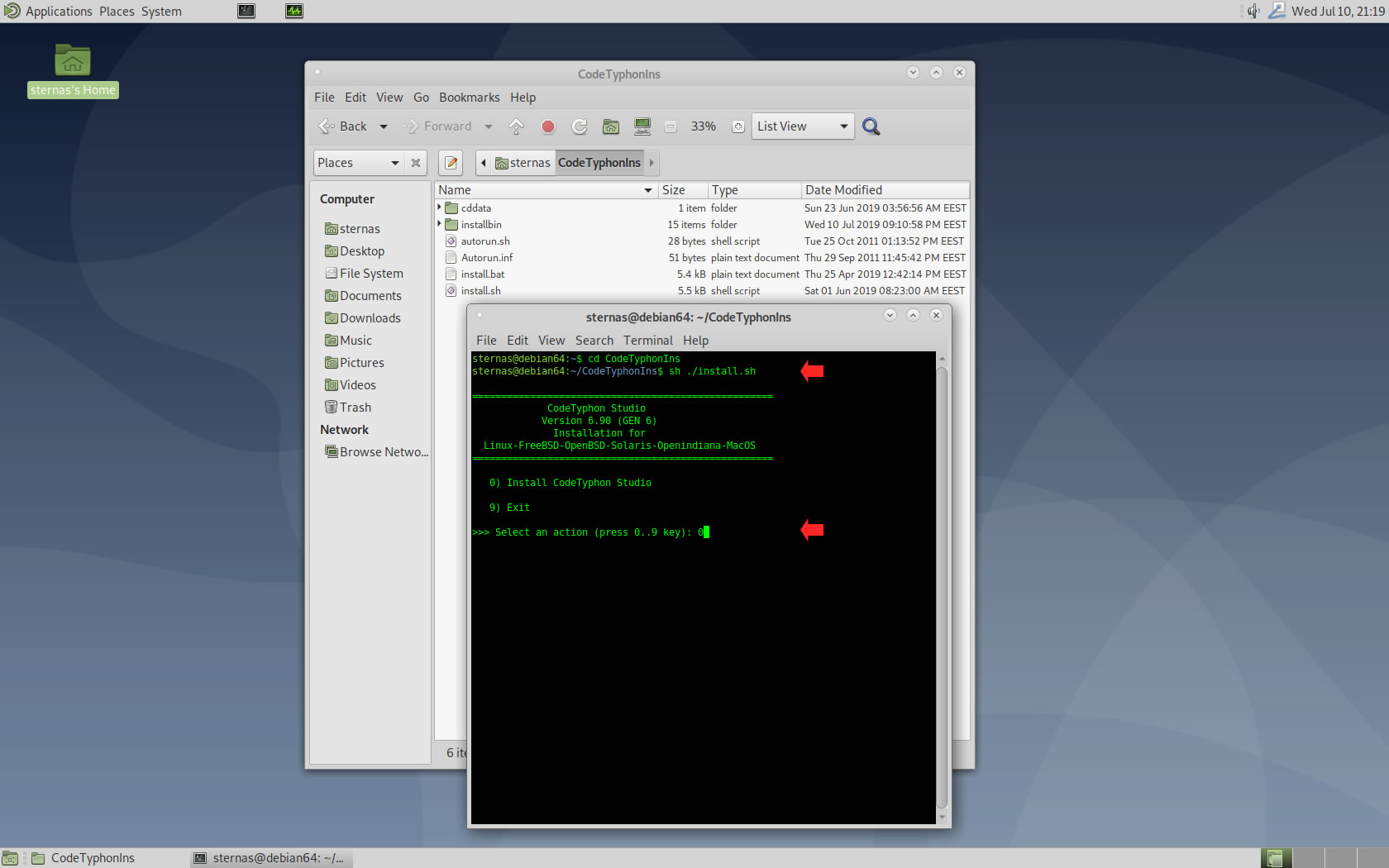The width and height of the screenshot is (1389, 868).
Task: Launch terminal from top panel icon
Action: (246, 11)
